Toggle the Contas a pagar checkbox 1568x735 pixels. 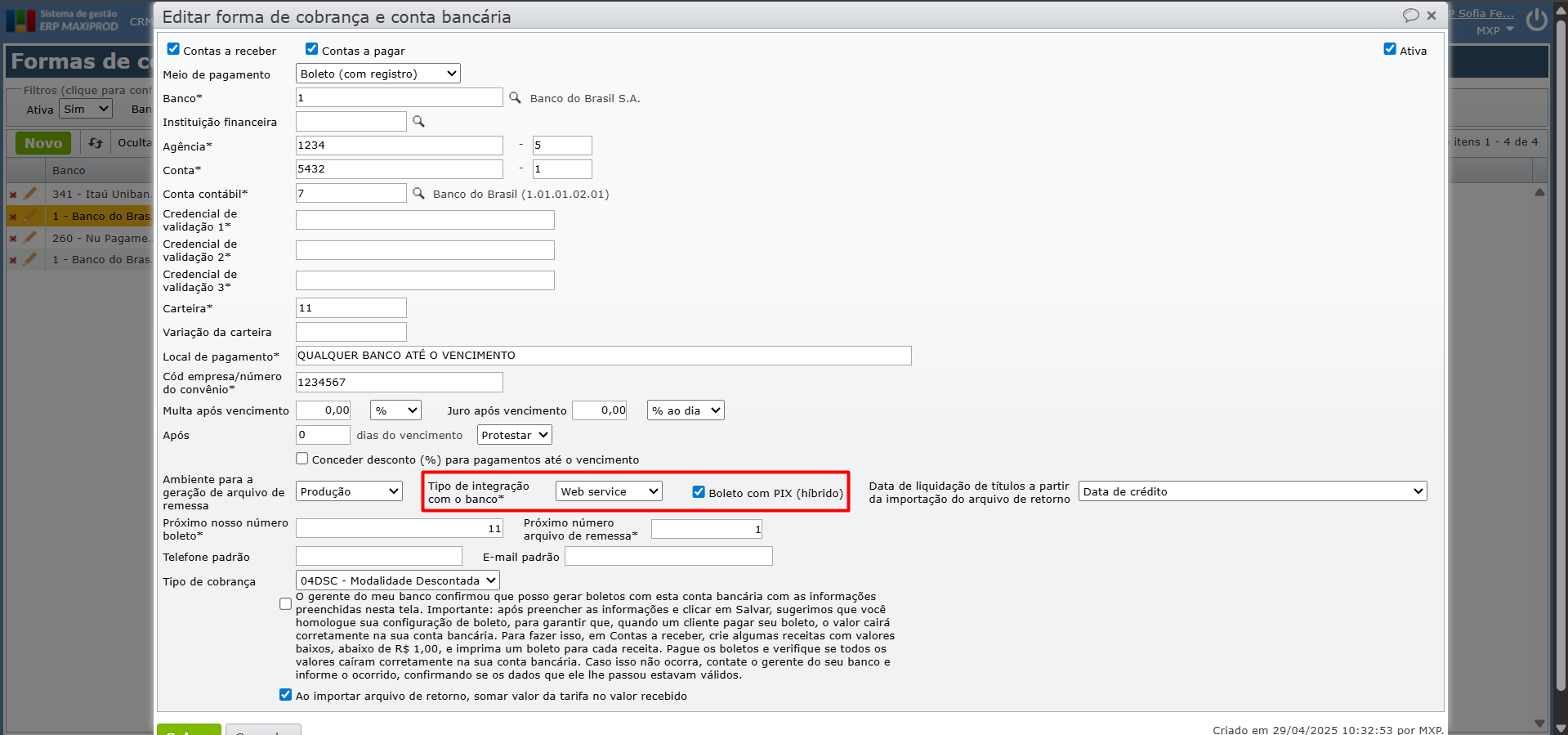311,49
